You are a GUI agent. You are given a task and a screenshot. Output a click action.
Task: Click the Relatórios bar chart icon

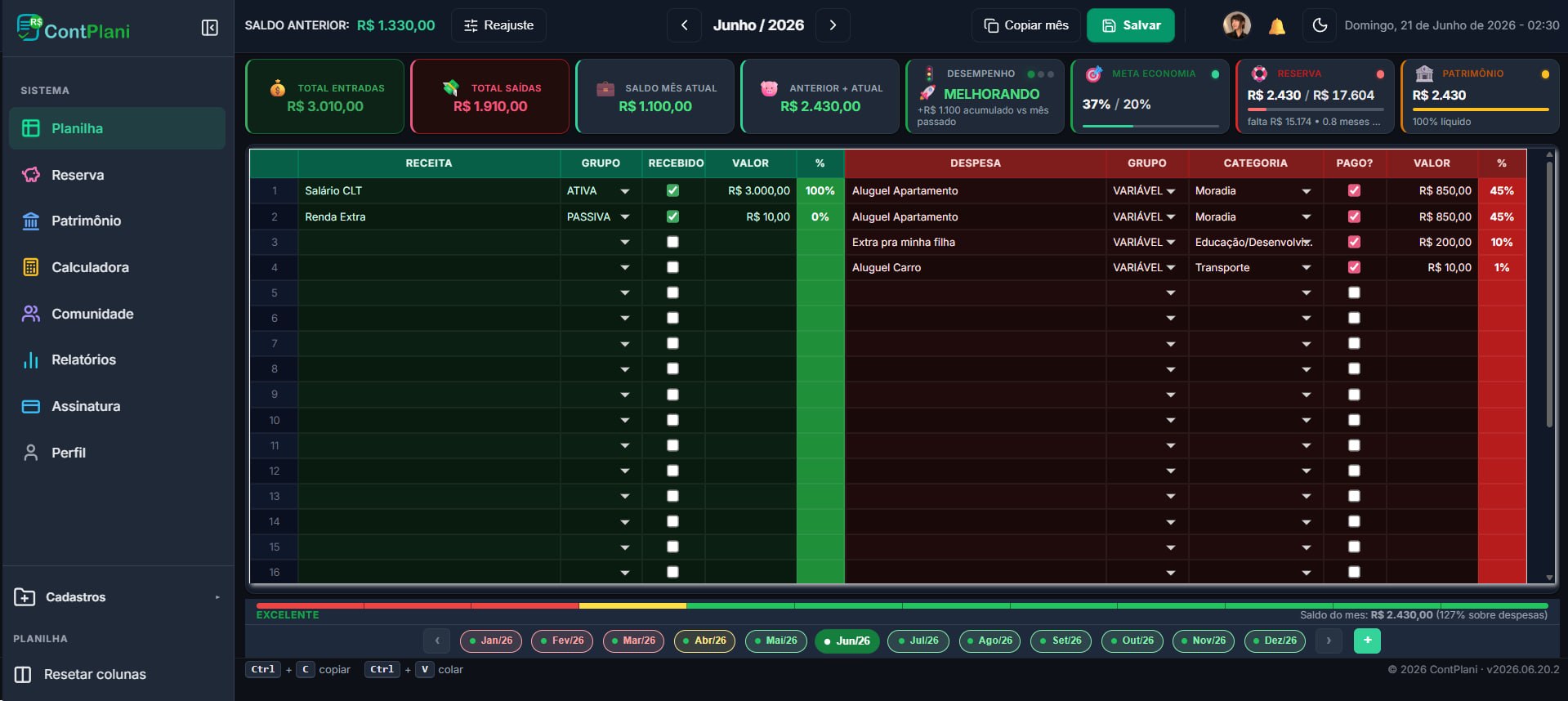[31, 359]
